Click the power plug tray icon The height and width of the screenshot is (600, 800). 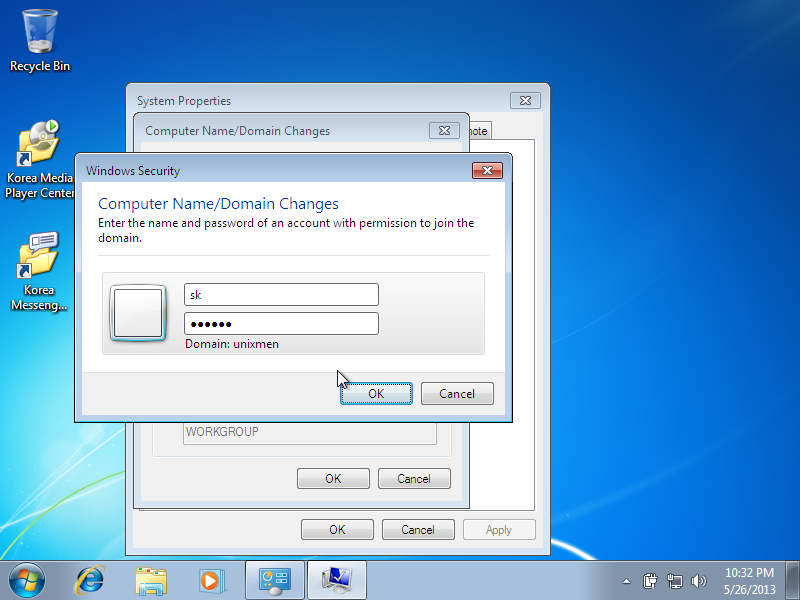click(x=650, y=581)
